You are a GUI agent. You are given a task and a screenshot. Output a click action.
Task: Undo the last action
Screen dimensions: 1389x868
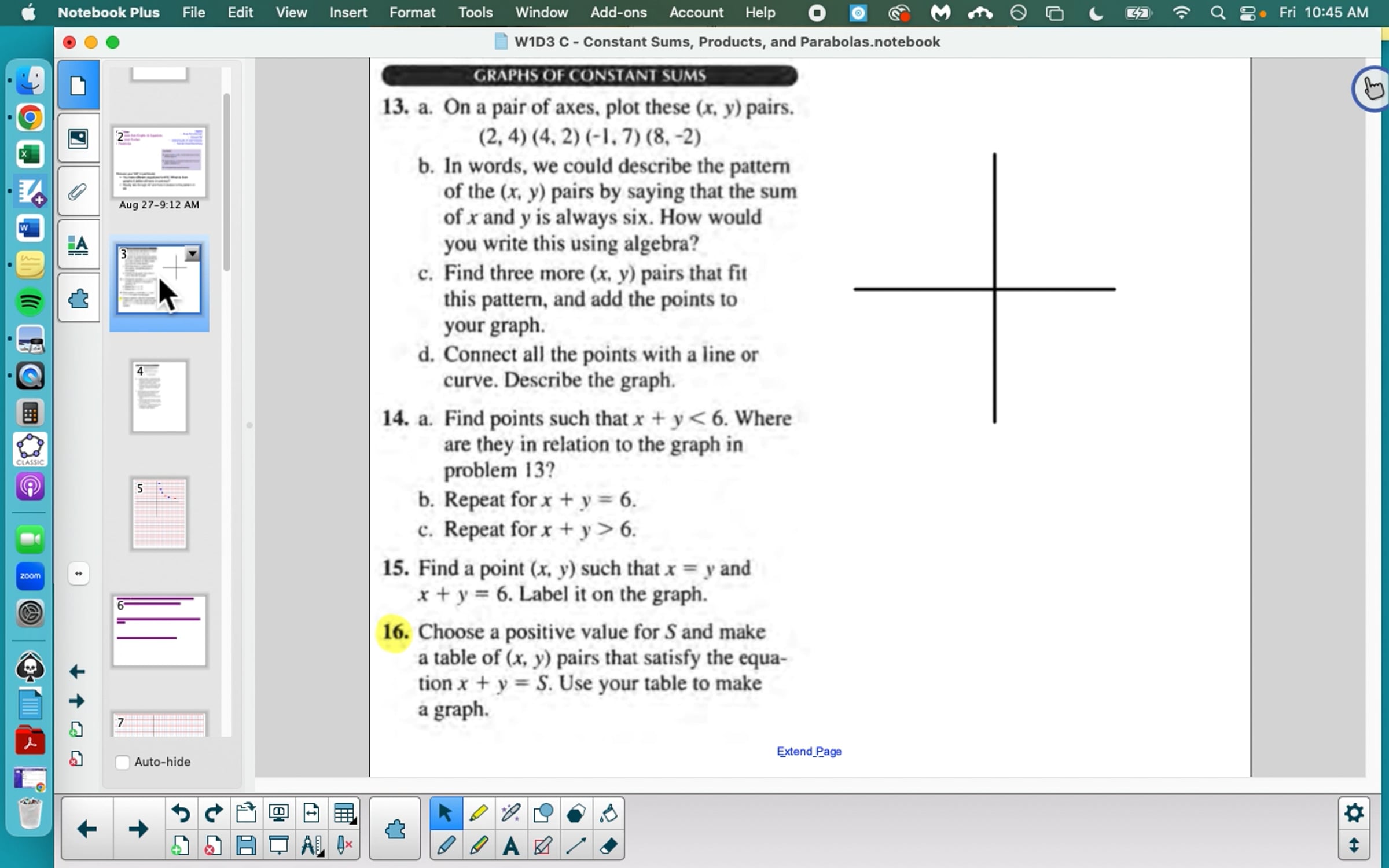(181, 813)
